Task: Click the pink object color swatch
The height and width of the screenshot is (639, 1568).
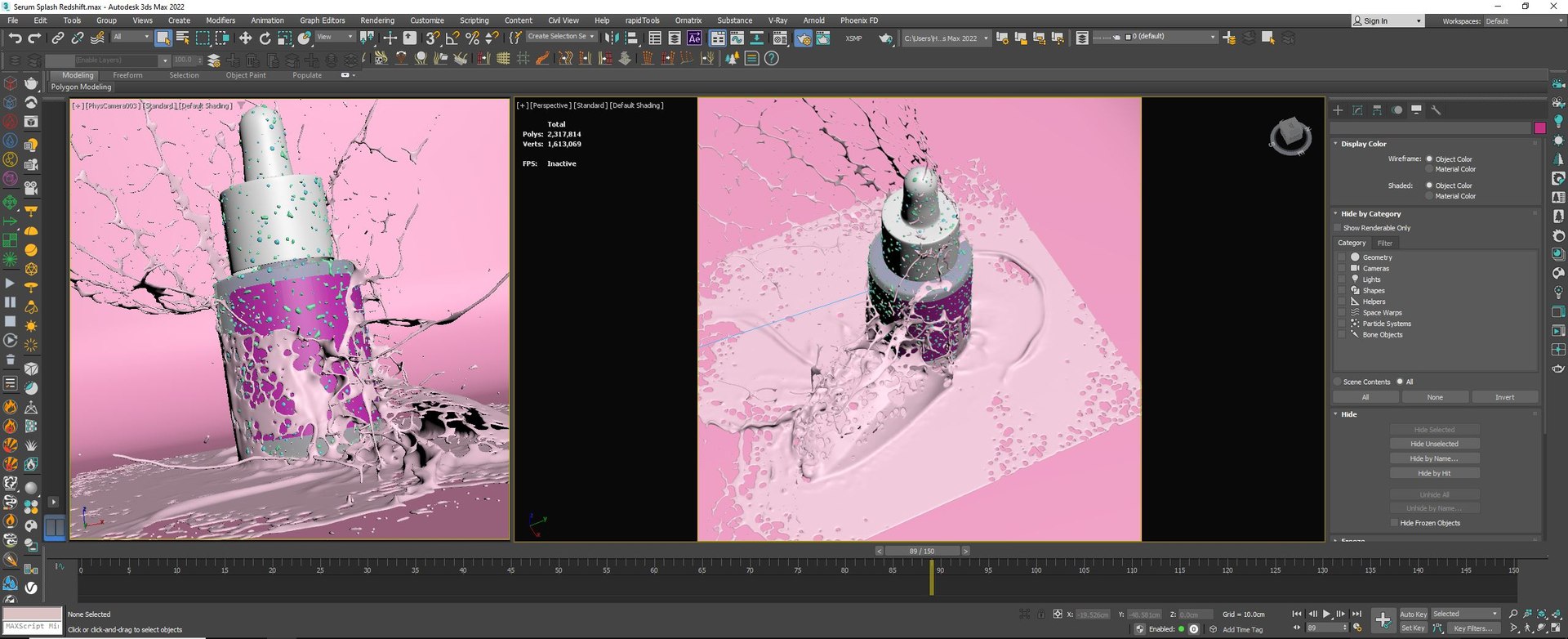Action: coord(1539,127)
